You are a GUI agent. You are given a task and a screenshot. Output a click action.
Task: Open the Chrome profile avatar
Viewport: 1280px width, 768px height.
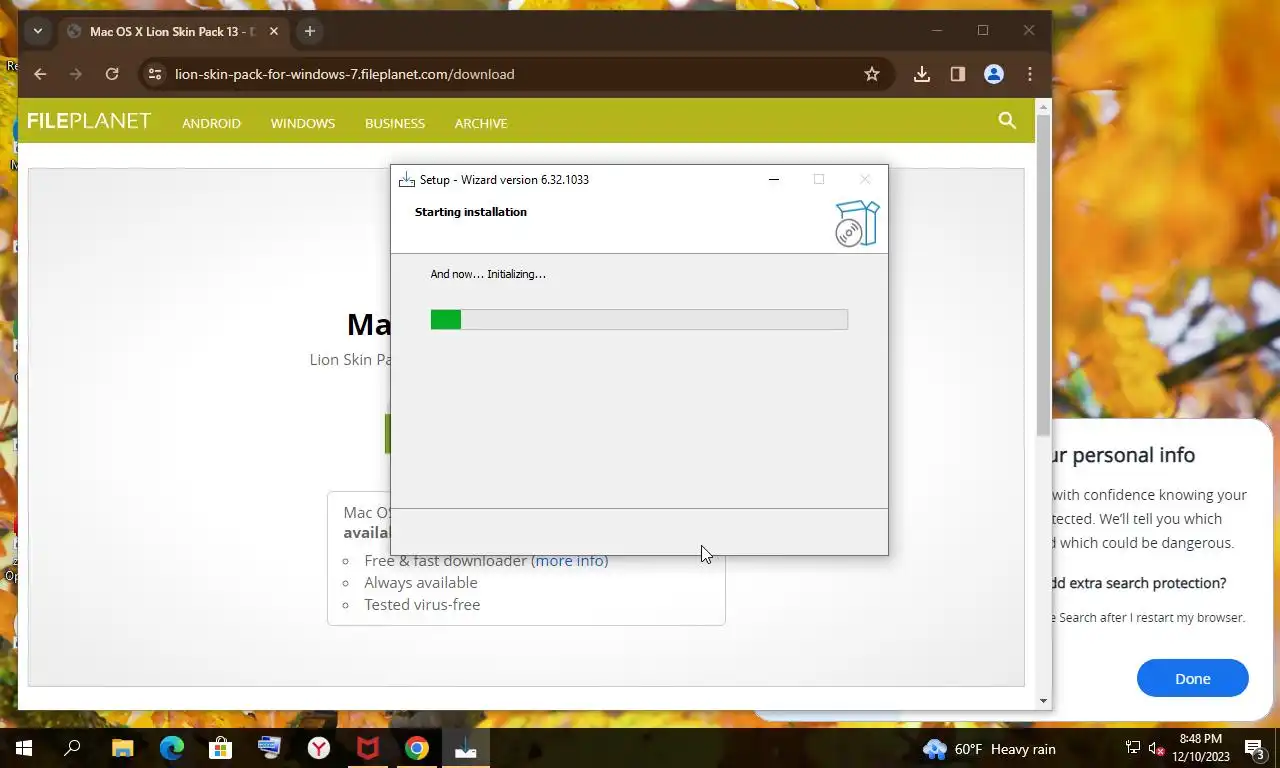(994, 74)
